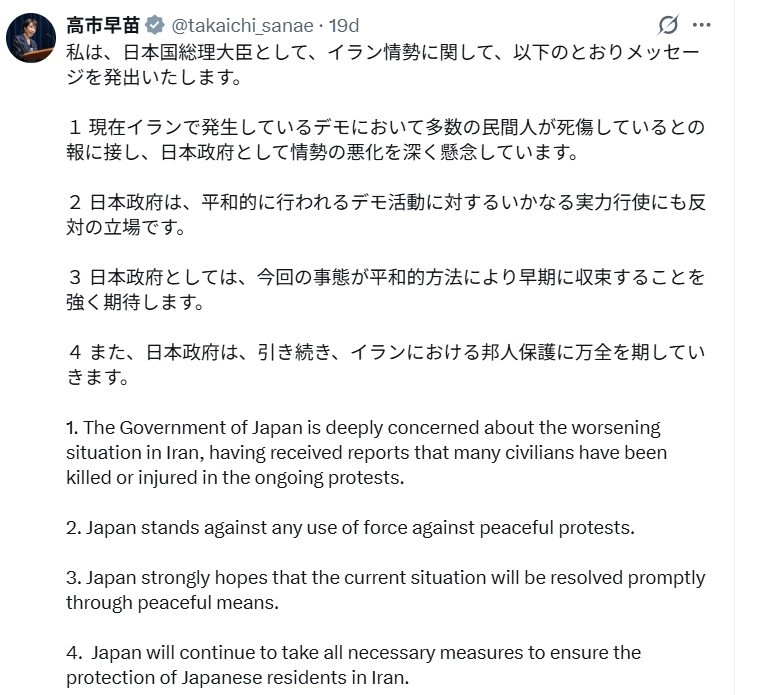This screenshot has width=769, height=695.
Task: Click the @takaichi_sanae handle
Action: [241, 25]
